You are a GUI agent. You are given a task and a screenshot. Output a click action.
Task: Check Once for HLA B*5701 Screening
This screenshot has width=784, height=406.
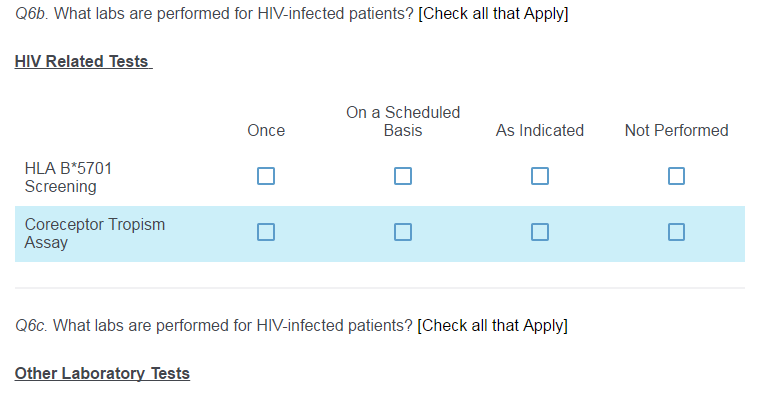pos(266,176)
